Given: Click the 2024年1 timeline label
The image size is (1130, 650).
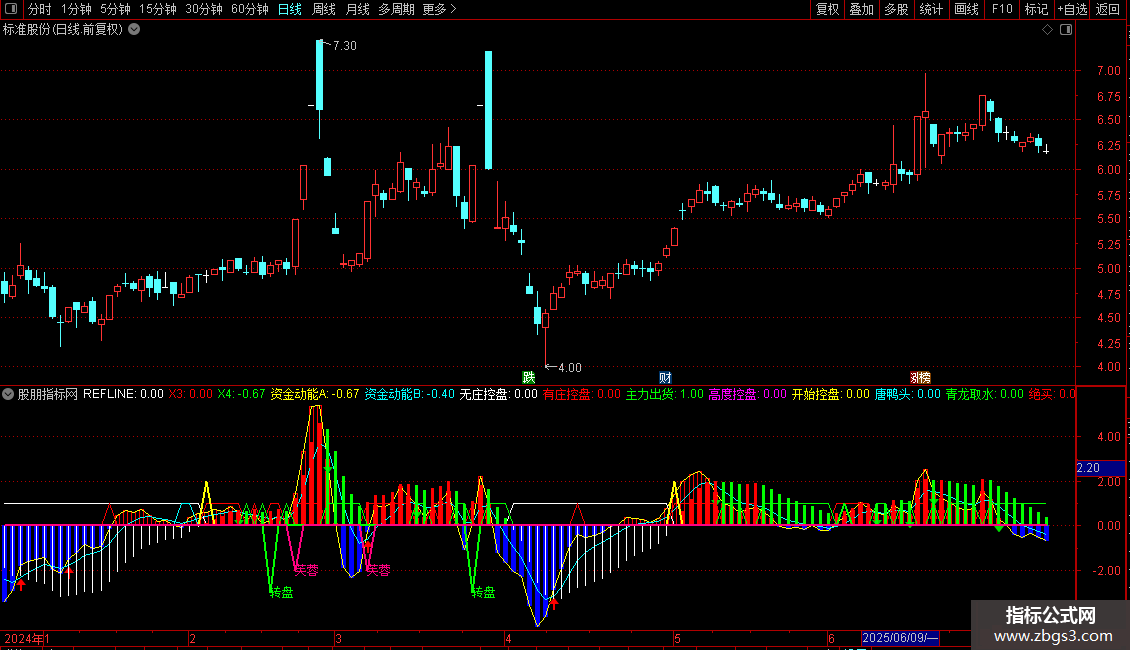Looking at the screenshot, I should (x=27, y=638).
